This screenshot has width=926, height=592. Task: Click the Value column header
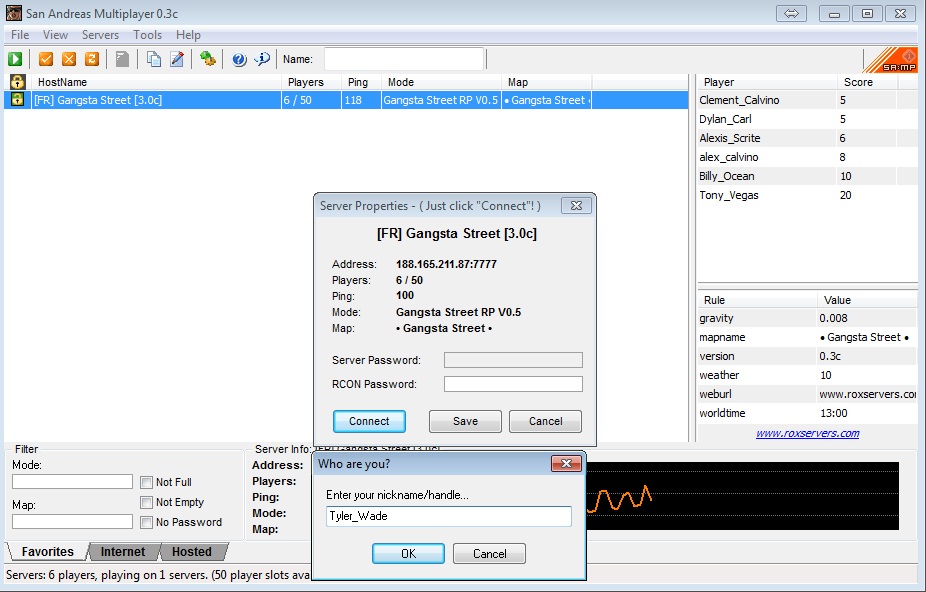pyautogui.click(x=867, y=300)
